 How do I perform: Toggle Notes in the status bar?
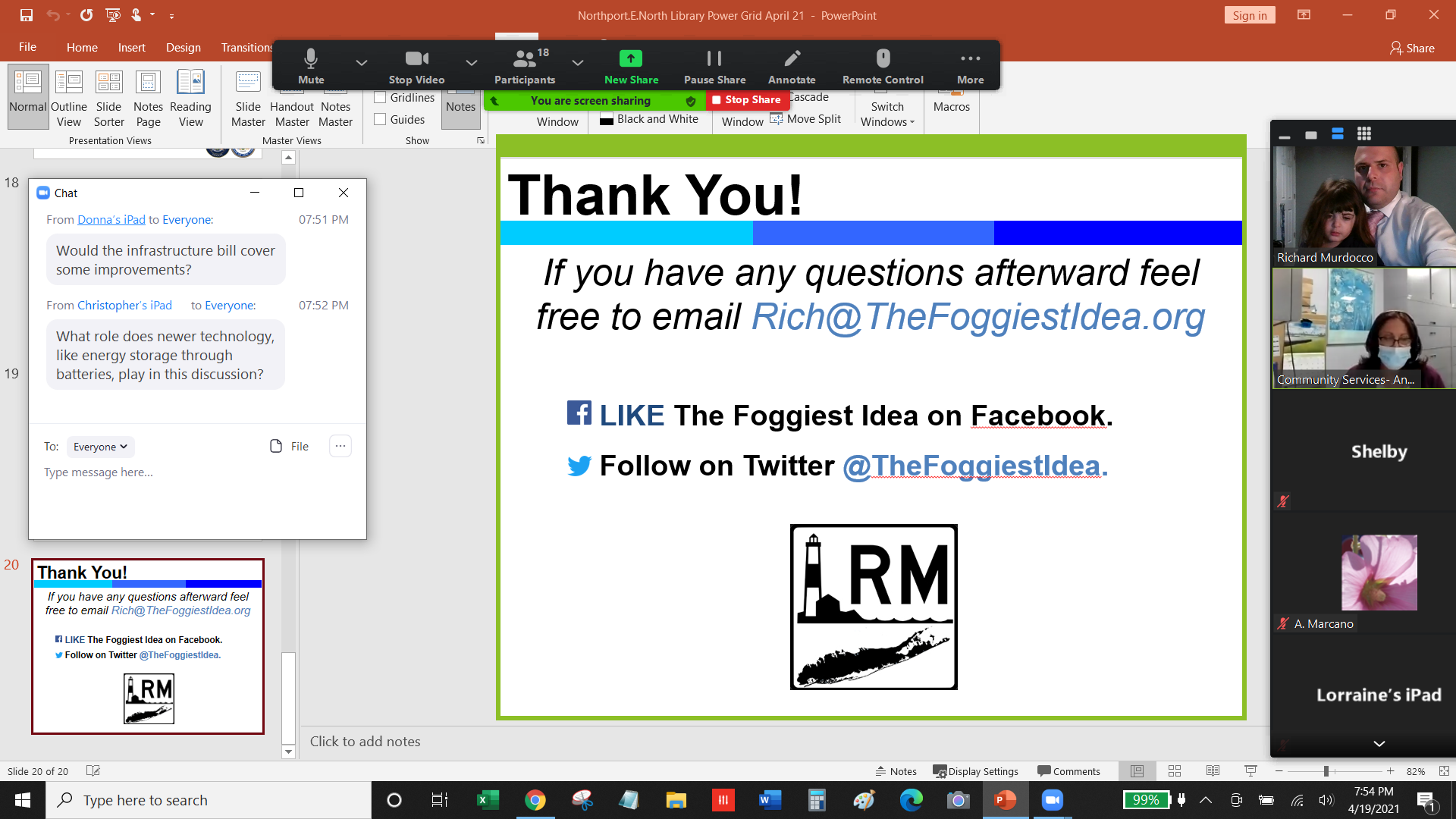click(896, 771)
